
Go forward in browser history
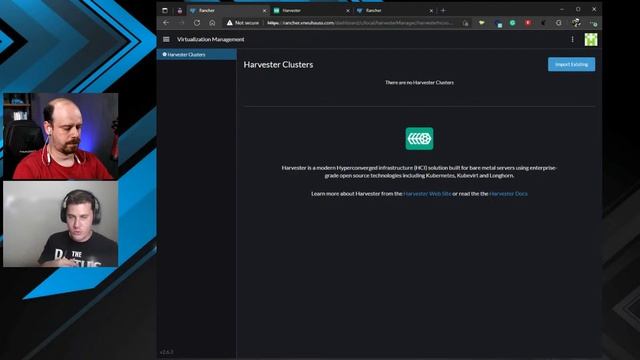(x=181, y=23)
